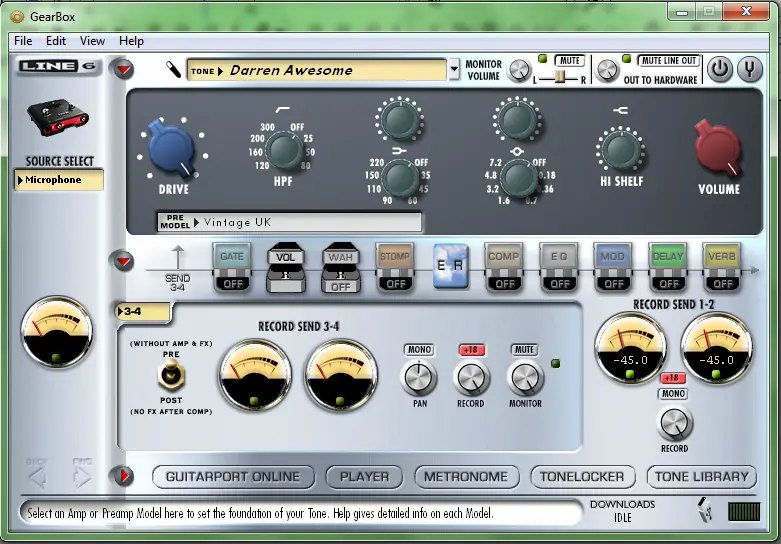Click the HPF frequency knob
Image resolution: width=781 pixels, height=544 pixels.
284,151
